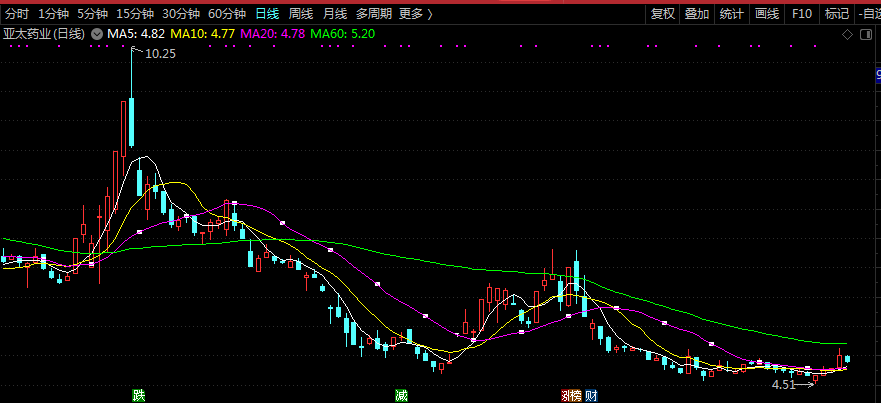Switch to the 周线 weekly chart tab

point(301,14)
